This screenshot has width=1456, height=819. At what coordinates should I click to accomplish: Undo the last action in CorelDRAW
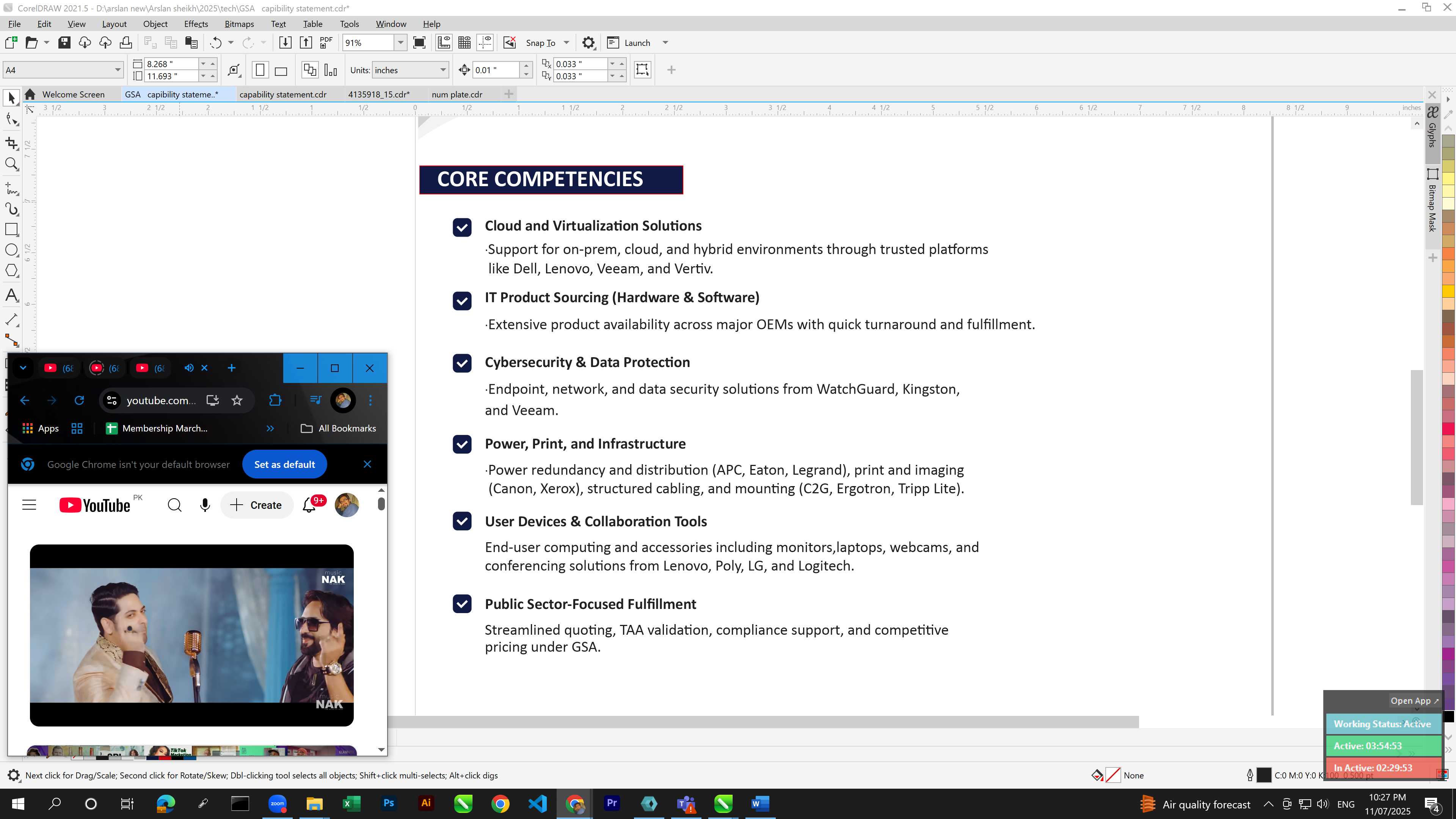[215, 42]
